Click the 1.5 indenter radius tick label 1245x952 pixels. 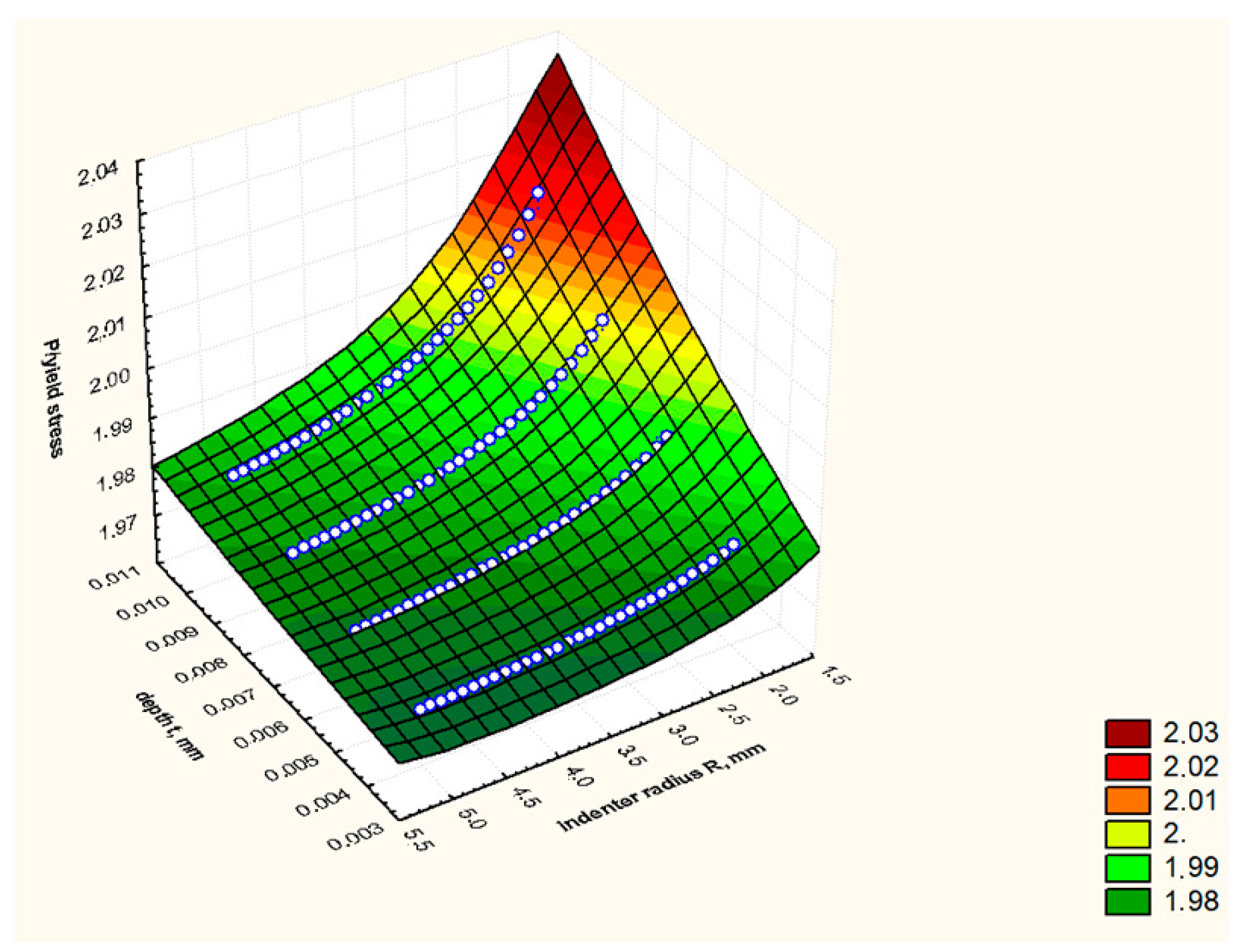pos(836,676)
